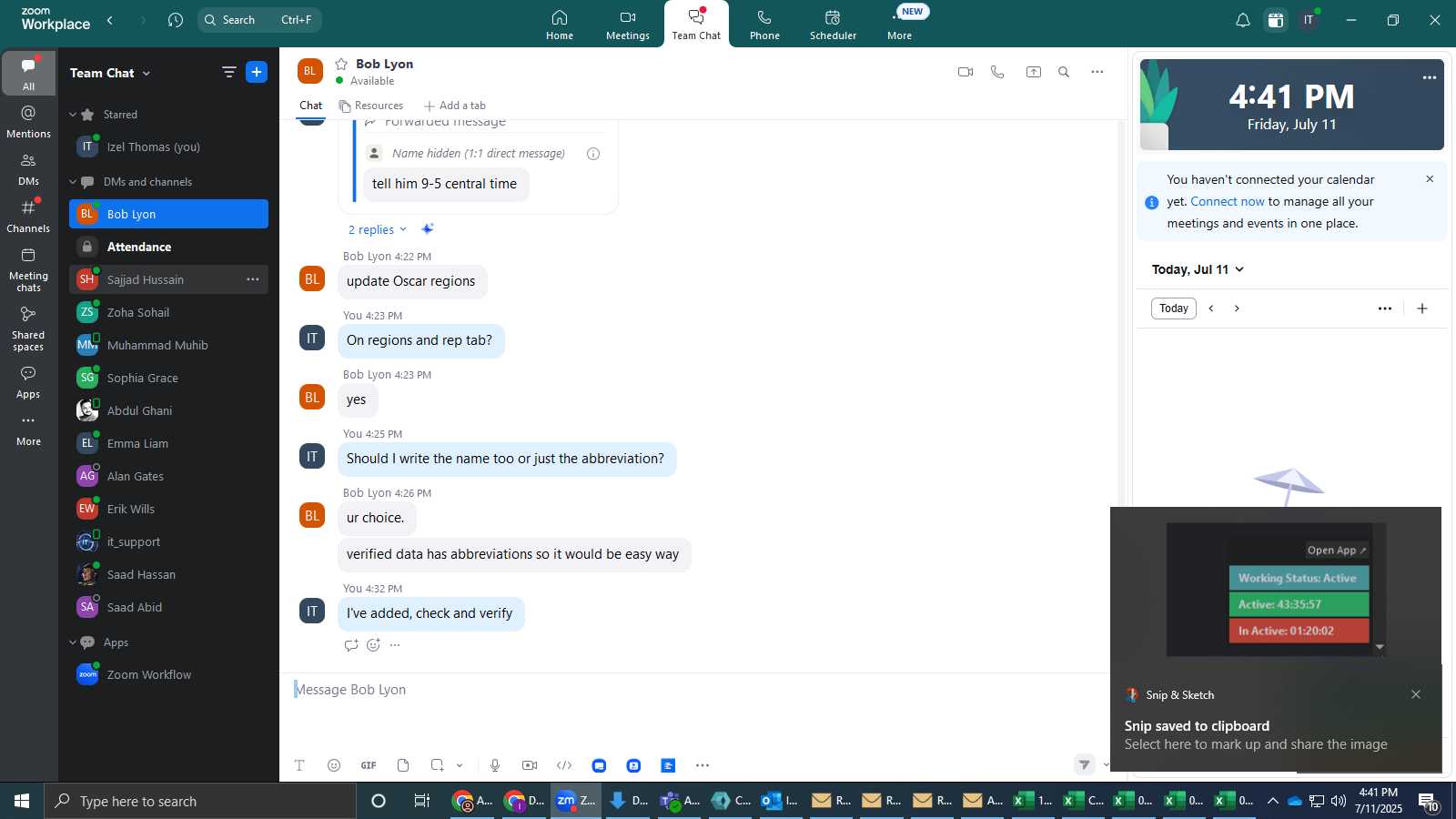
Task: Open the emoji picker in message toolbar
Action: click(x=334, y=765)
